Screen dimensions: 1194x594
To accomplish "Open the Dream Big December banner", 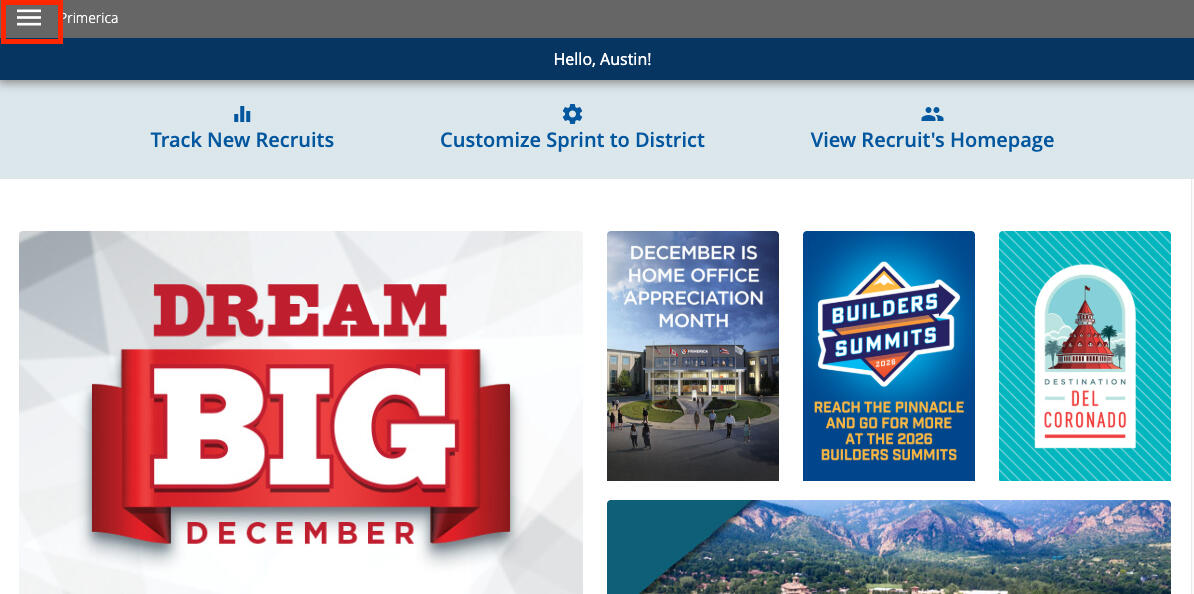I will coord(301,413).
